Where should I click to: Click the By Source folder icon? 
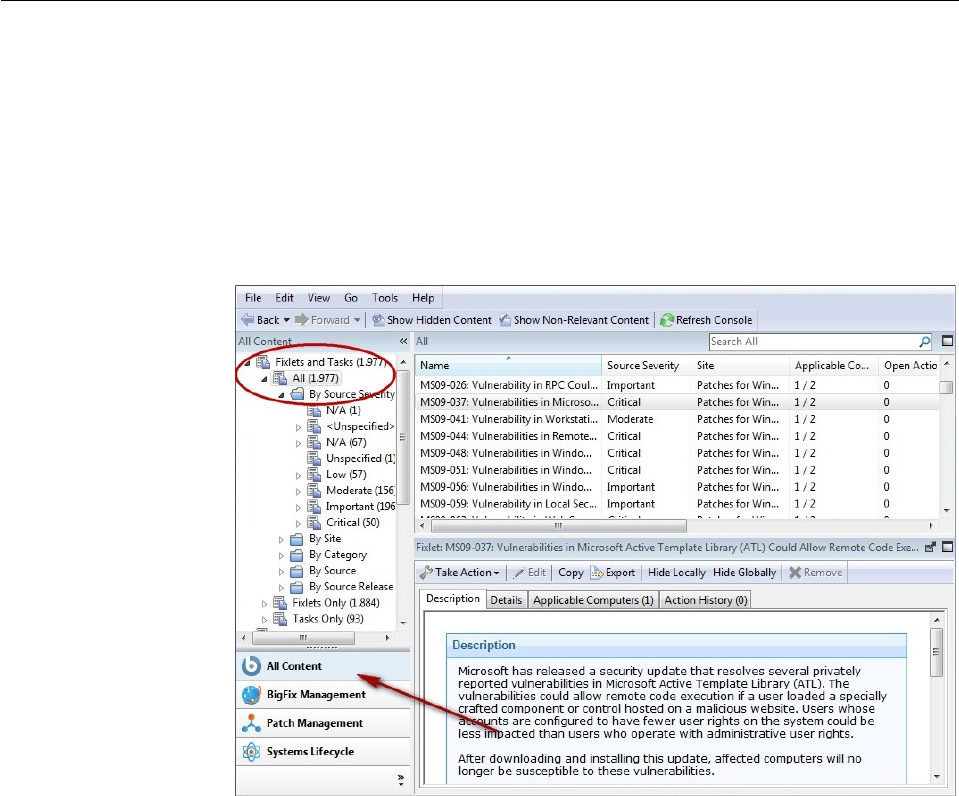pyautogui.click(x=297, y=571)
